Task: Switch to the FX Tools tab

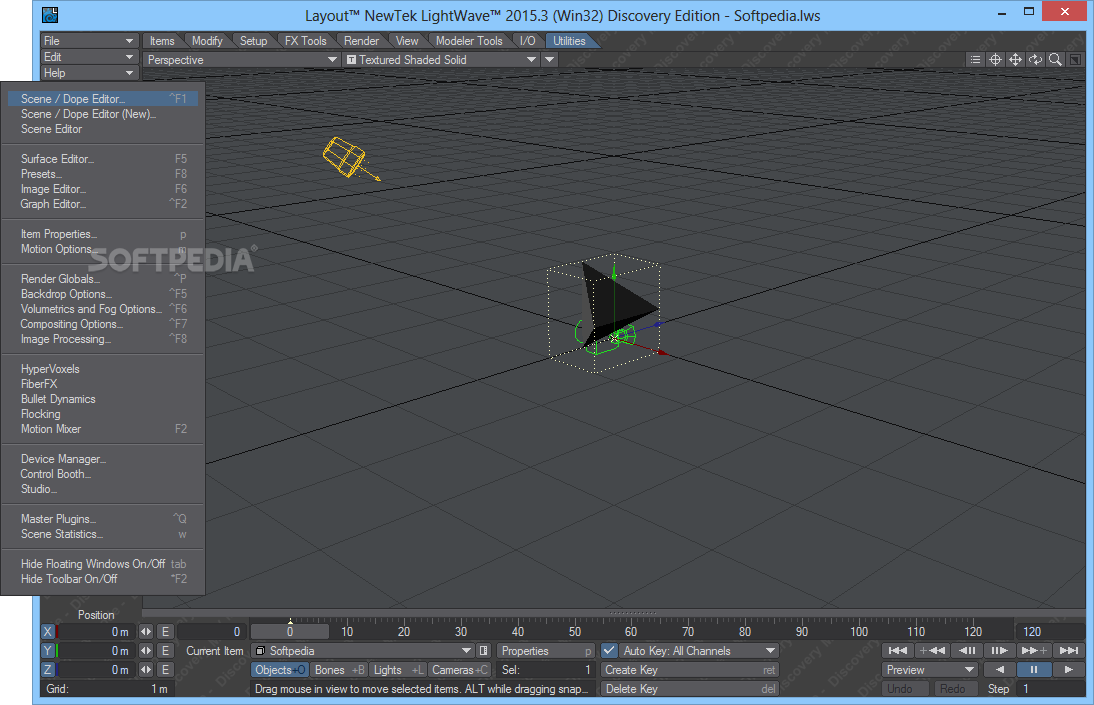Action: coord(306,40)
